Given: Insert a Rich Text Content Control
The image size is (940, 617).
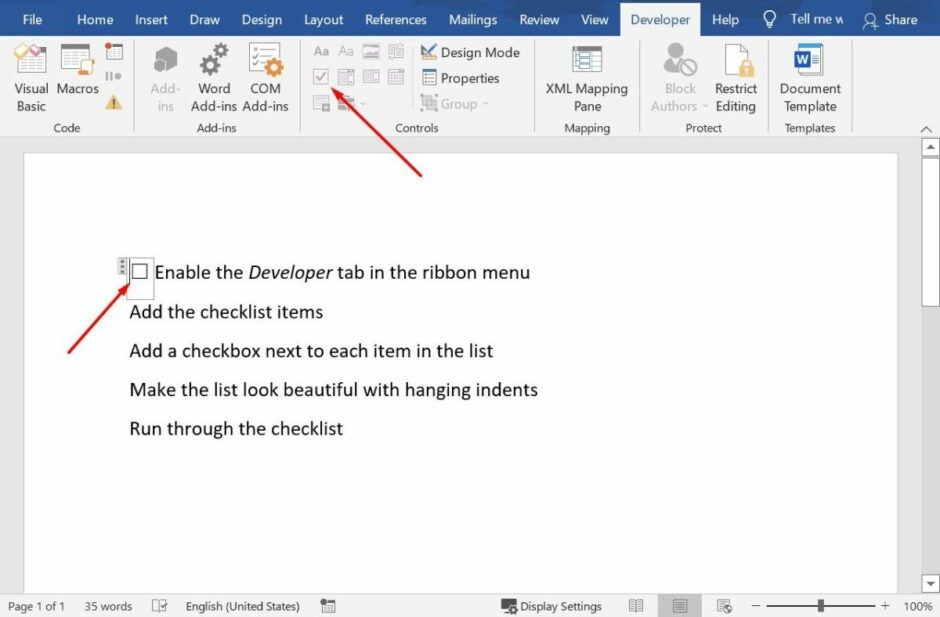Looking at the screenshot, I should pos(321,51).
